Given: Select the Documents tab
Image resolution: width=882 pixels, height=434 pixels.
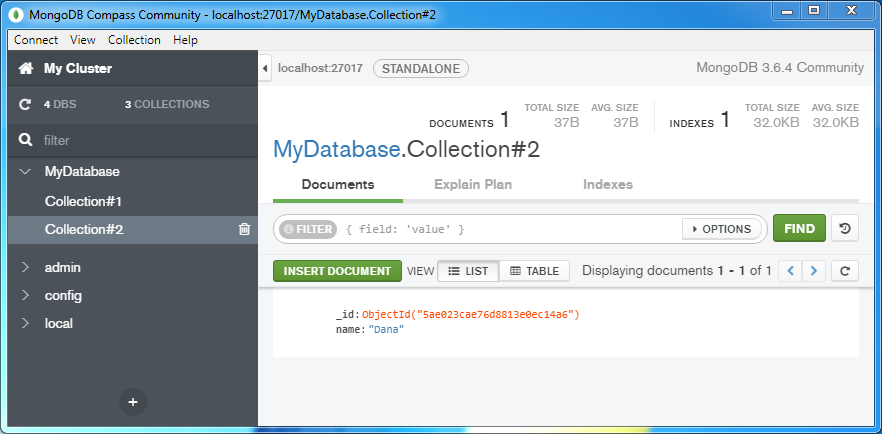Looking at the screenshot, I should 338,184.
